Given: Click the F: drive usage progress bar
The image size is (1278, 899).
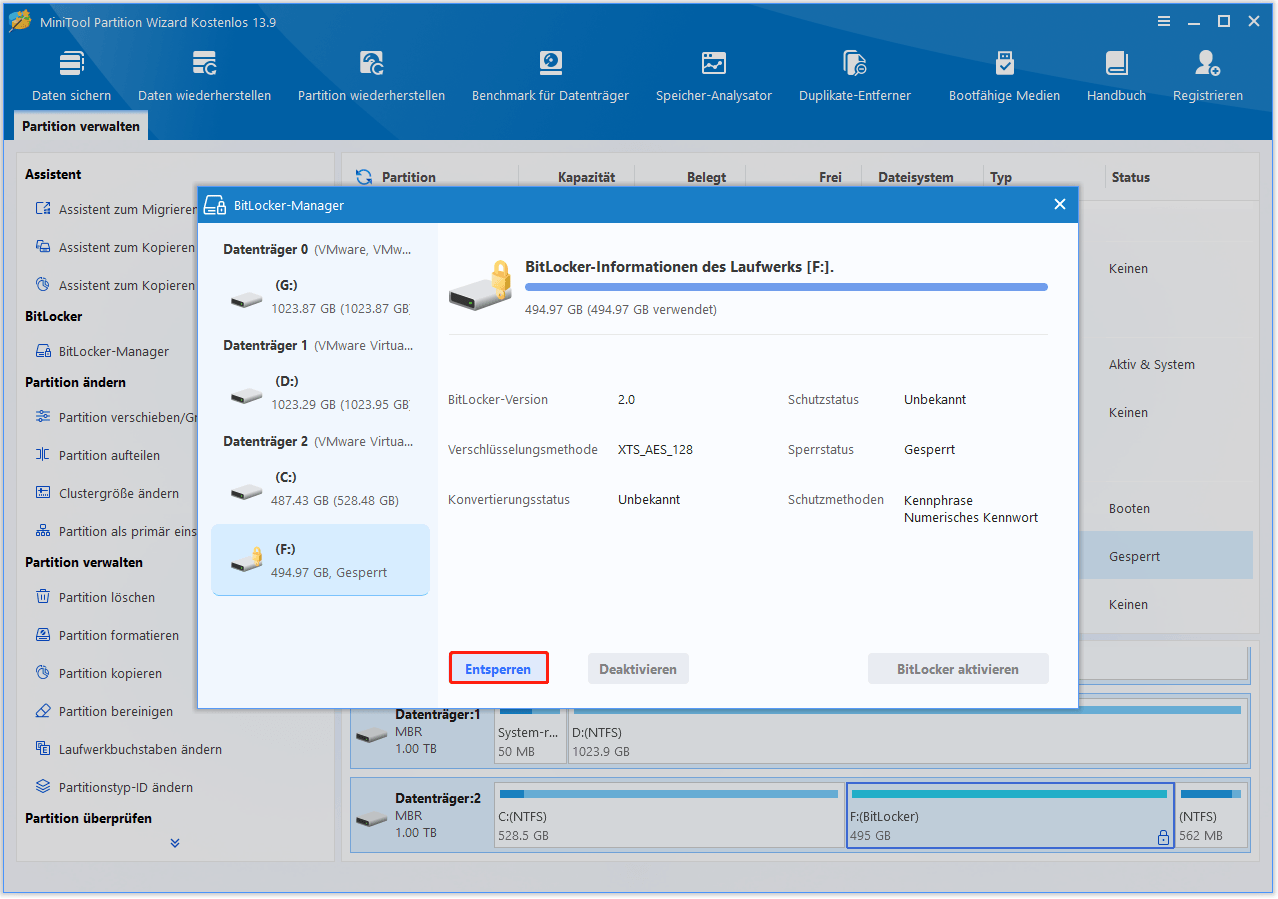Looking at the screenshot, I should click(x=786, y=287).
